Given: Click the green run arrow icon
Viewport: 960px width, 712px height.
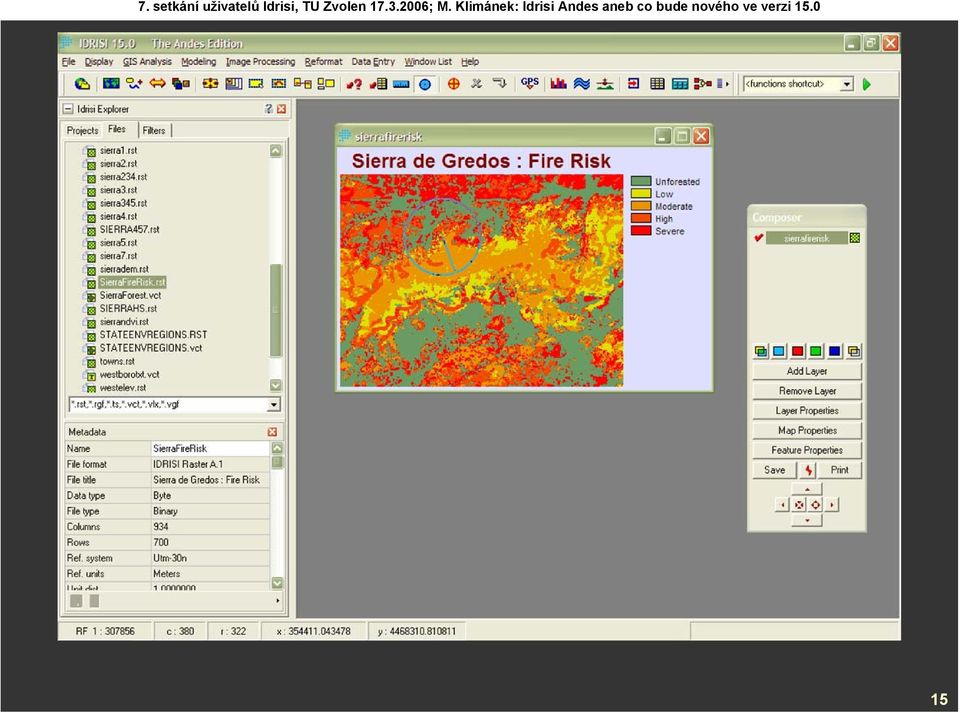Looking at the screenshot, I should 867,84.
